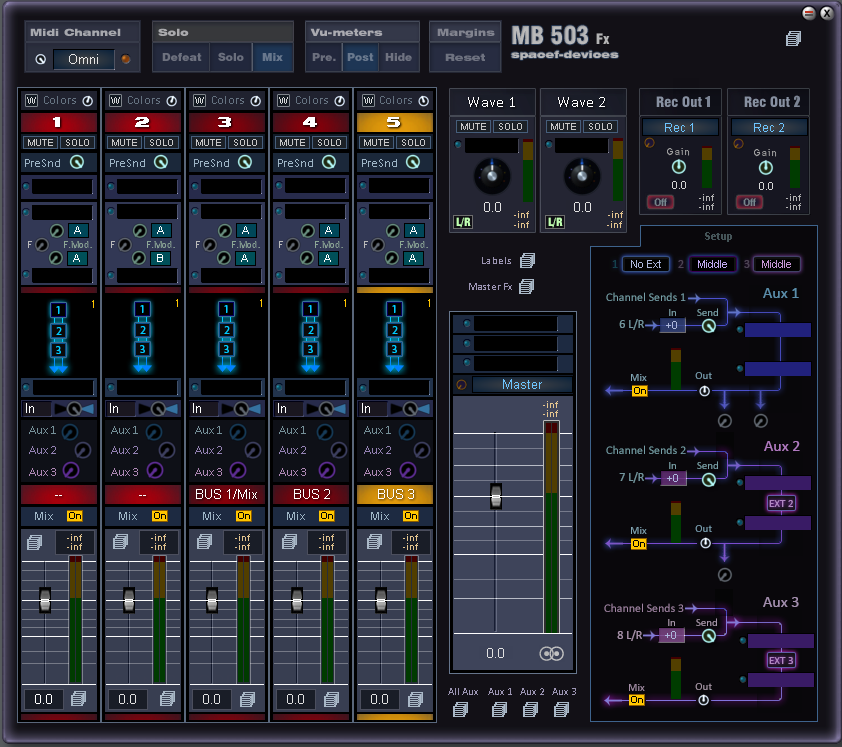Click the Aux 2 pages icon at bottom
Screen dimensions: 842x747
[531, 709]
